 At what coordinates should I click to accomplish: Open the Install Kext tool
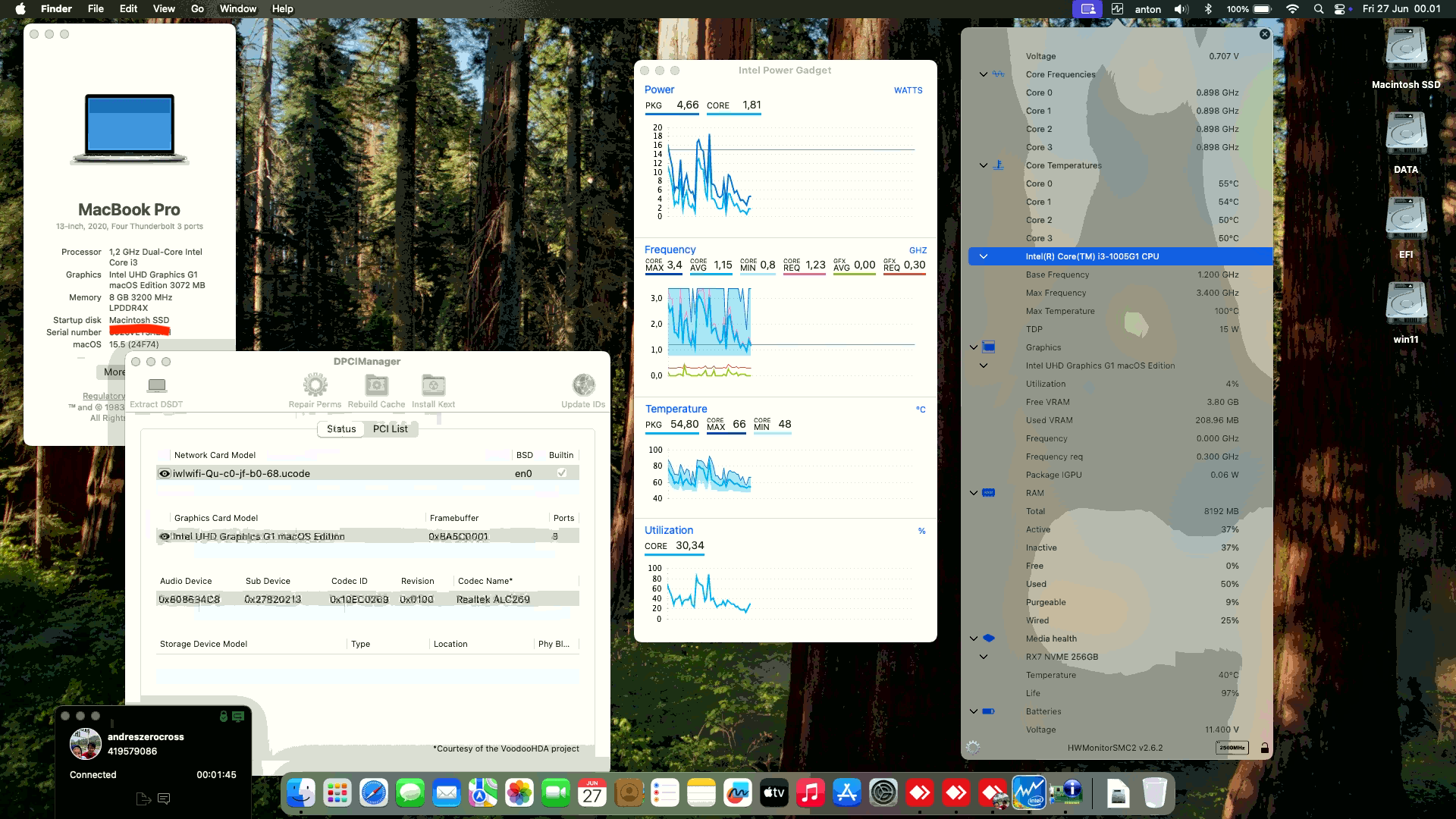(x=433, y=387)
